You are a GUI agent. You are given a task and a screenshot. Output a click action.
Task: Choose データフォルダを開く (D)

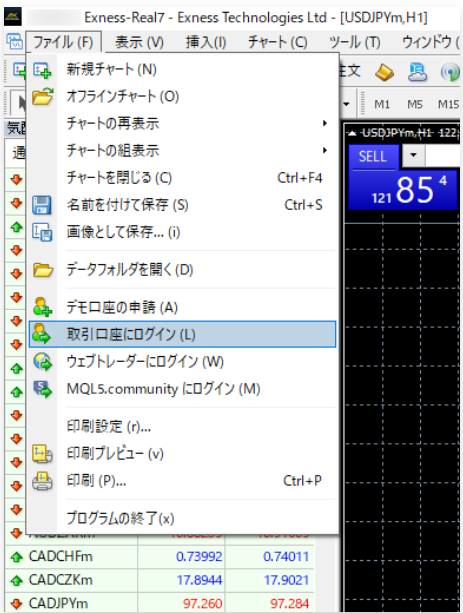point(182,270)
